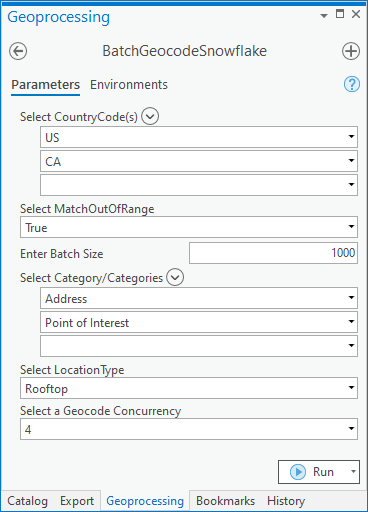This screenshot has width=368, height=512.
Task: Switch to the Environments tab
Action: 129,85
